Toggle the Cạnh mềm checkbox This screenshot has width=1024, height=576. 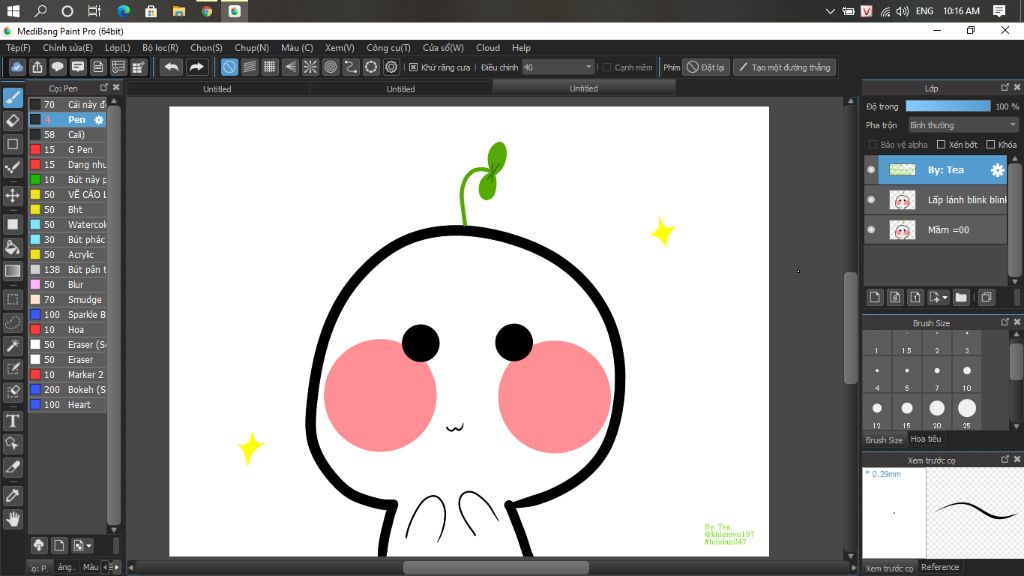(607, 67)
